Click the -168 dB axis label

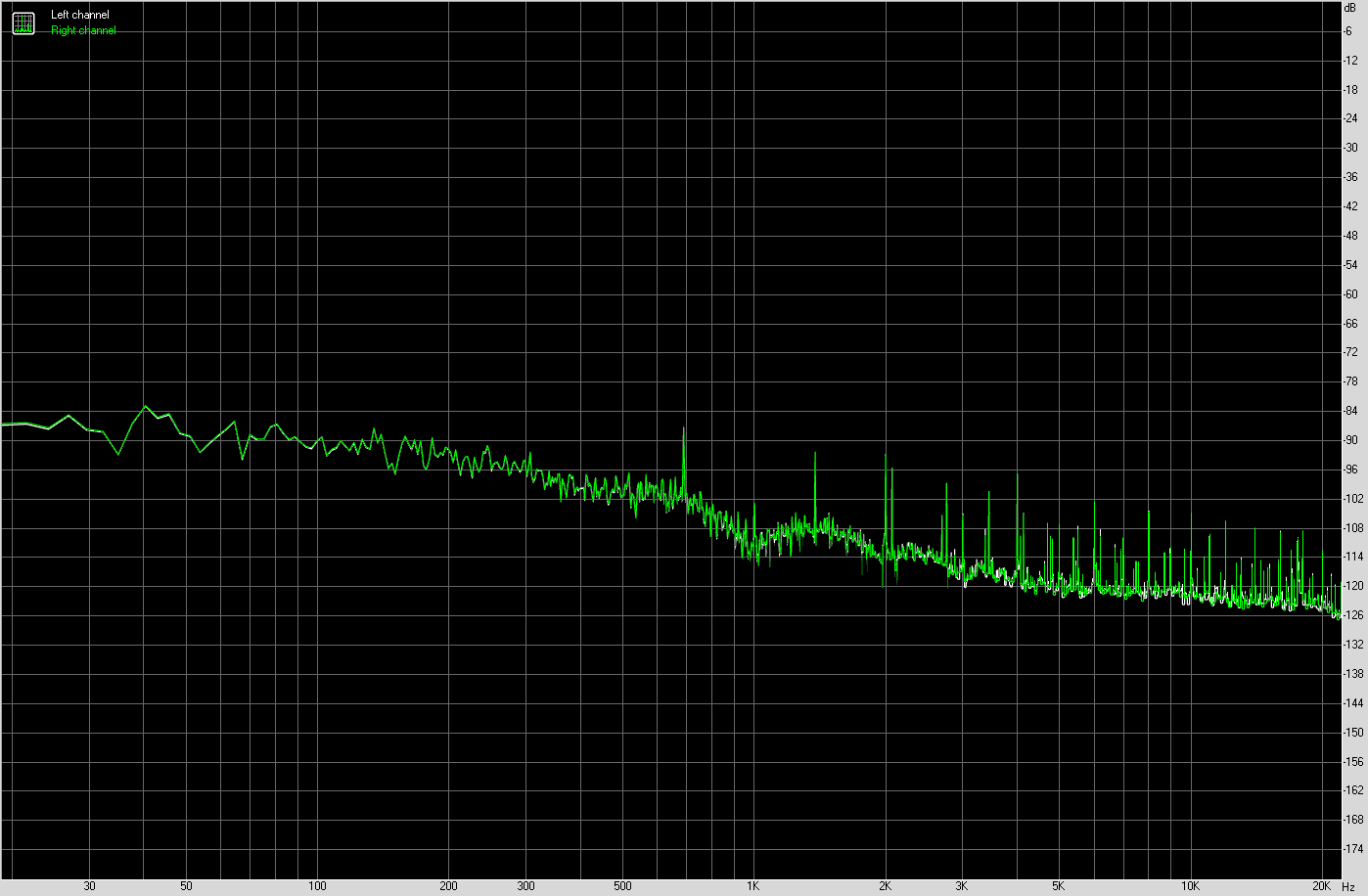1353,820
